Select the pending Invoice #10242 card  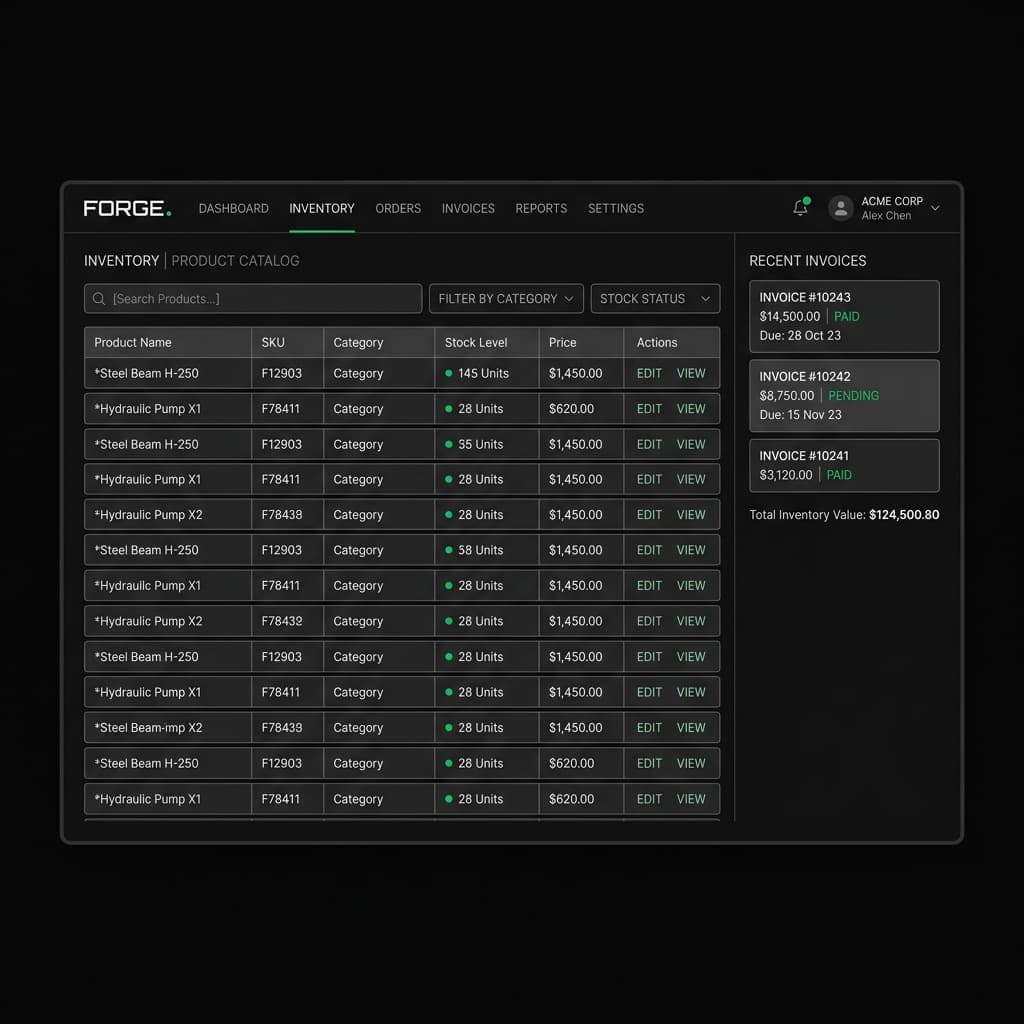[x=844, y=395]
